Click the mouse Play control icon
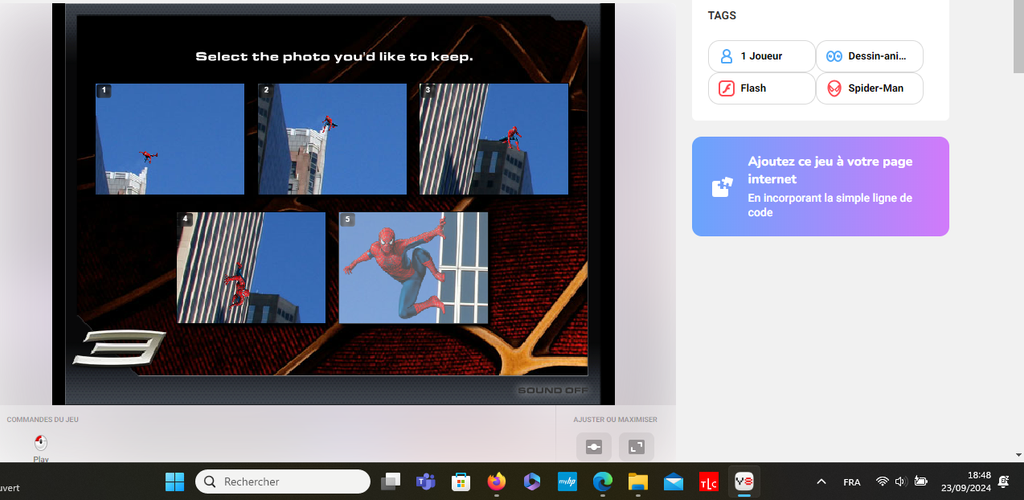The height and width of the screenshot is (500, 1024). [x=41, y=443]
